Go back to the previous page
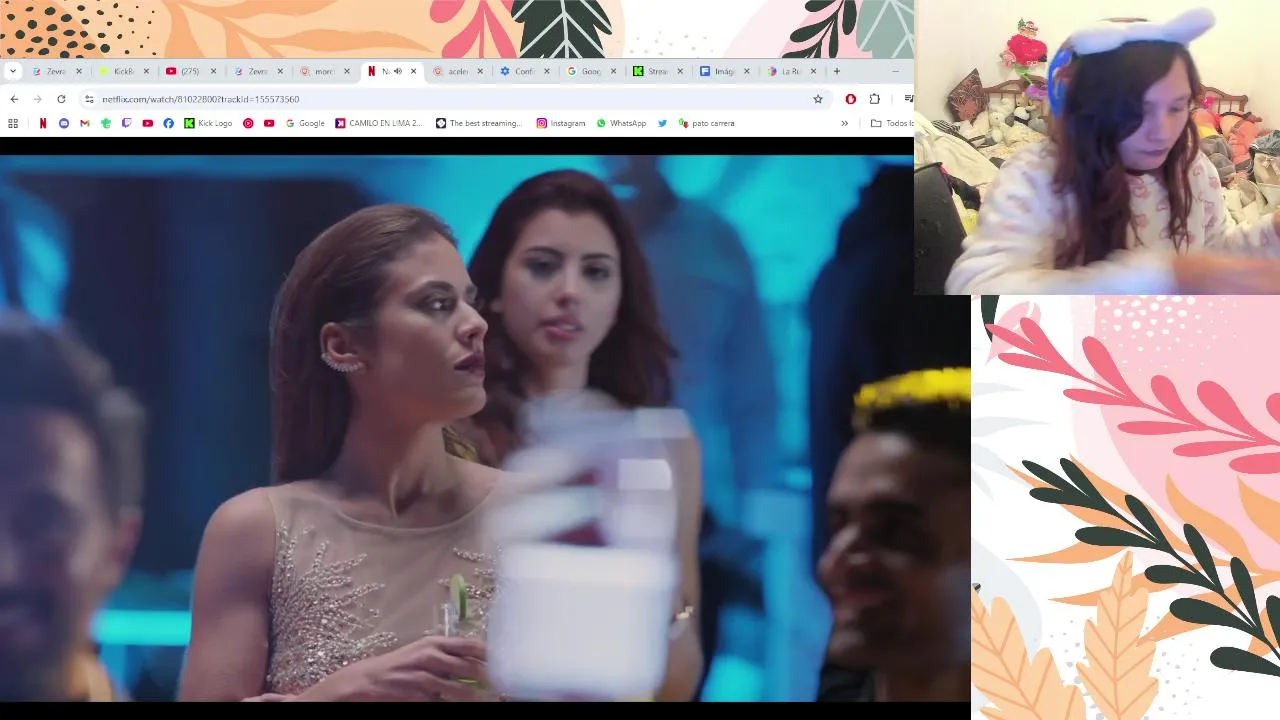The height and width of the screenshot is (720, 1280). pyautogui.click(x=14, y=99)
